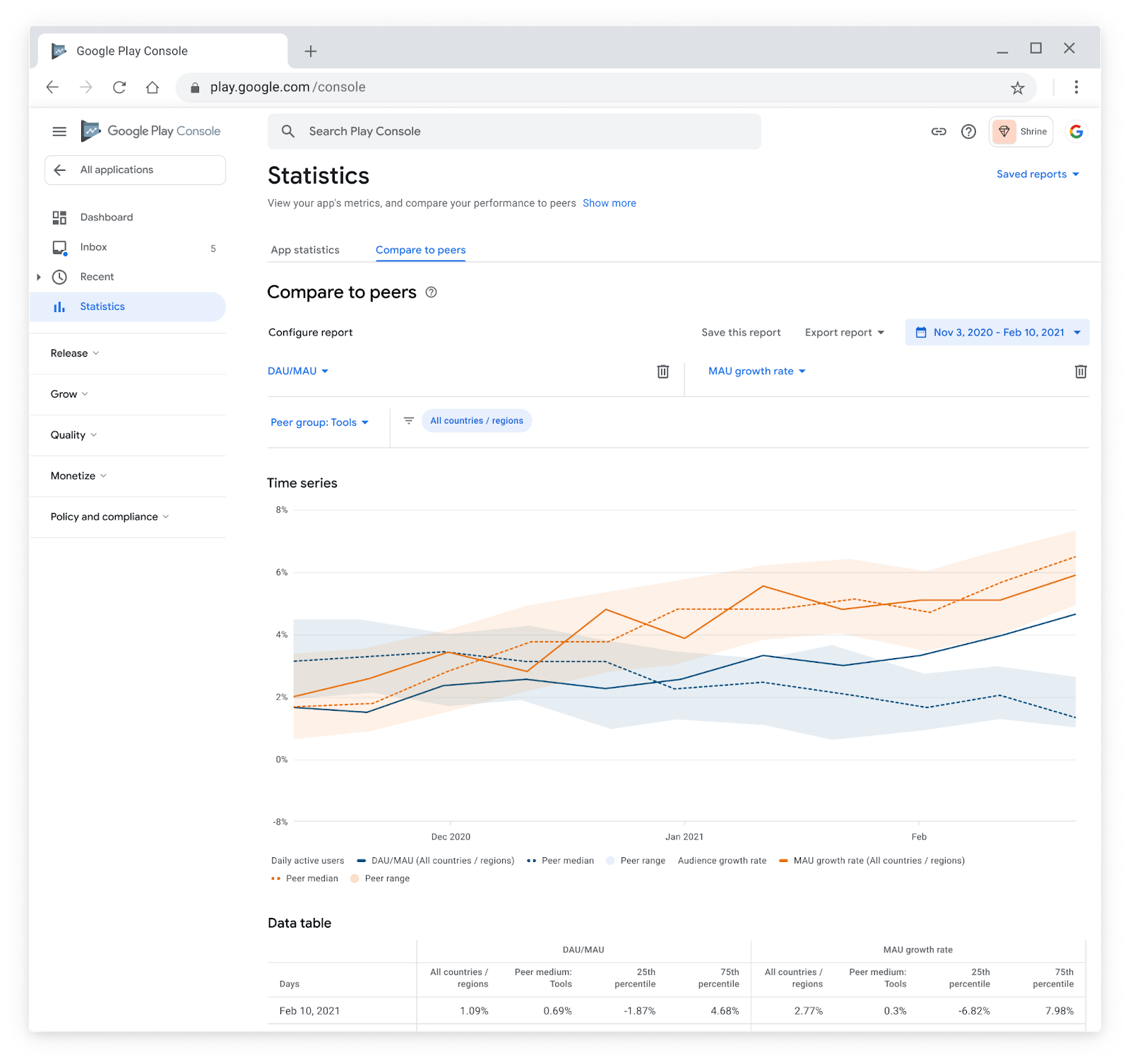Open the MAU growth rate dropdown
This screenshot has height=1064, width=1130.
(757, 371)
